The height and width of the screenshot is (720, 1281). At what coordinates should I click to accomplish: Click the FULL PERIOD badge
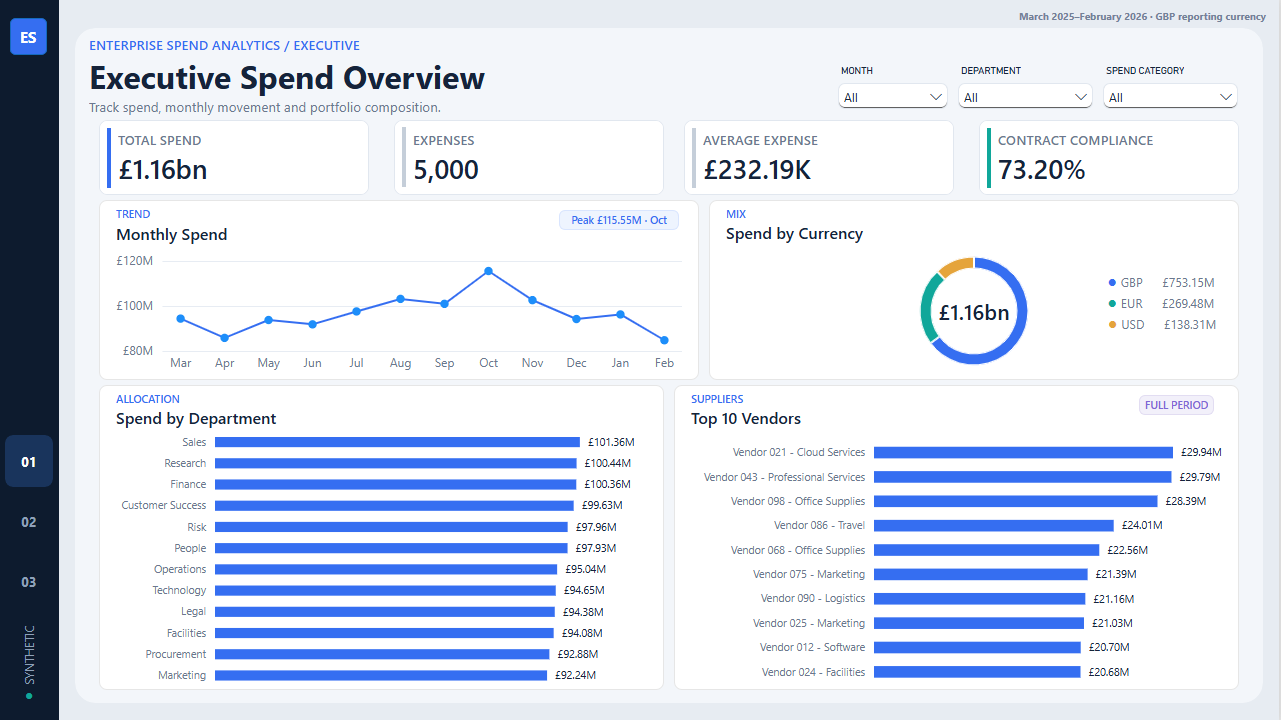point(1176,405)
